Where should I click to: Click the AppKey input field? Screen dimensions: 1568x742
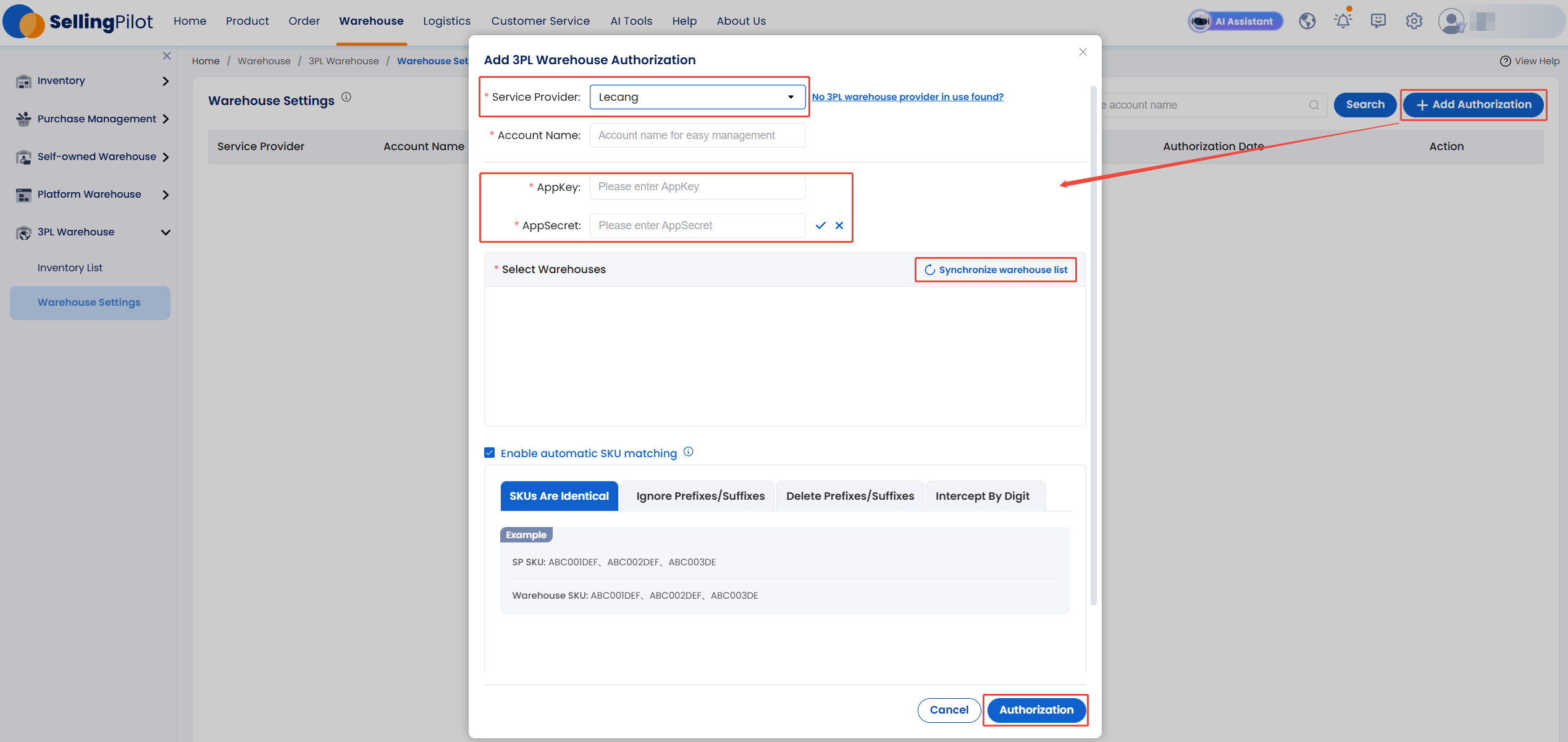click(697, 187)
